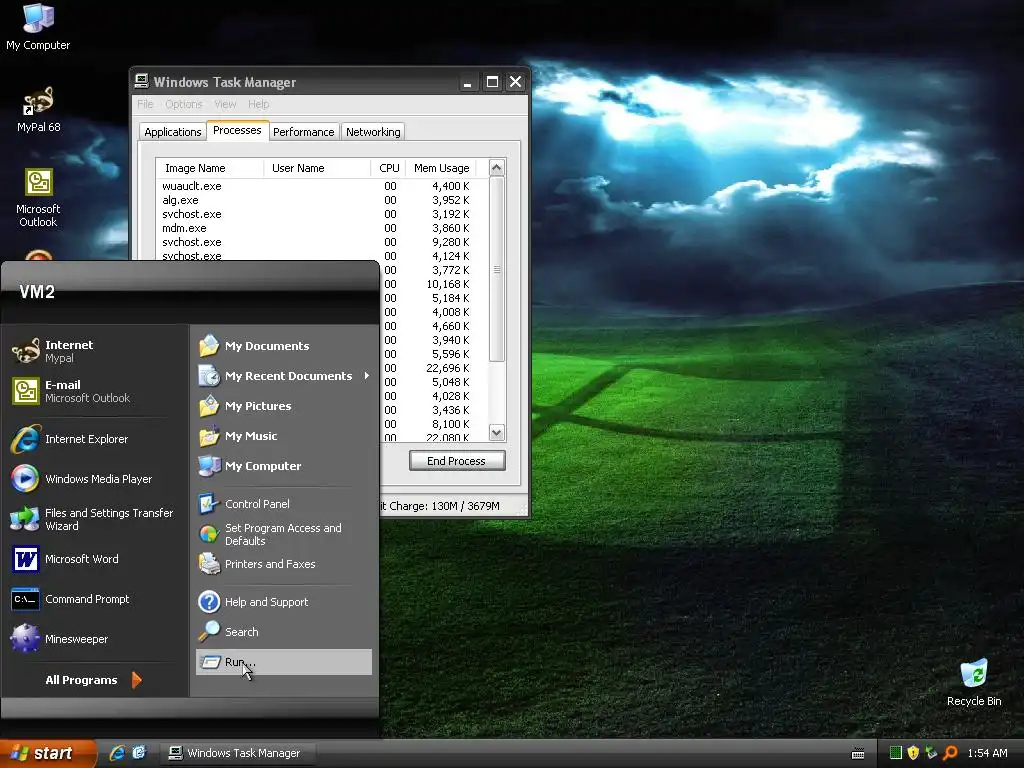Open My Computer in Start menu

pyautogui.click(x=284, y=466)
